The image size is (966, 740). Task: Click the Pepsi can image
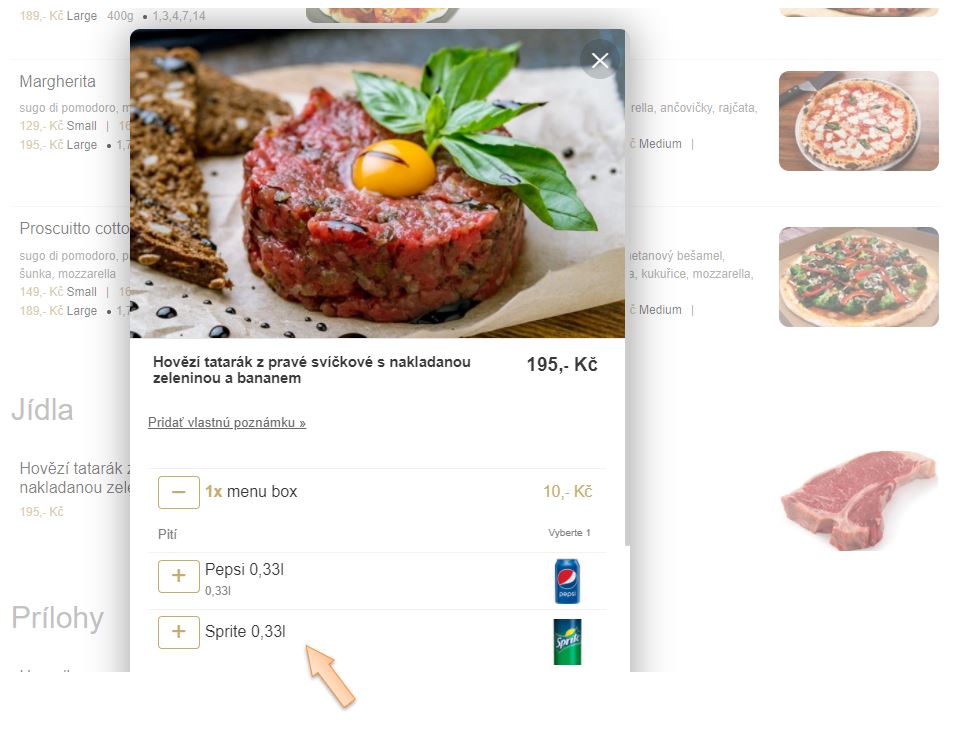coord(567,581)
